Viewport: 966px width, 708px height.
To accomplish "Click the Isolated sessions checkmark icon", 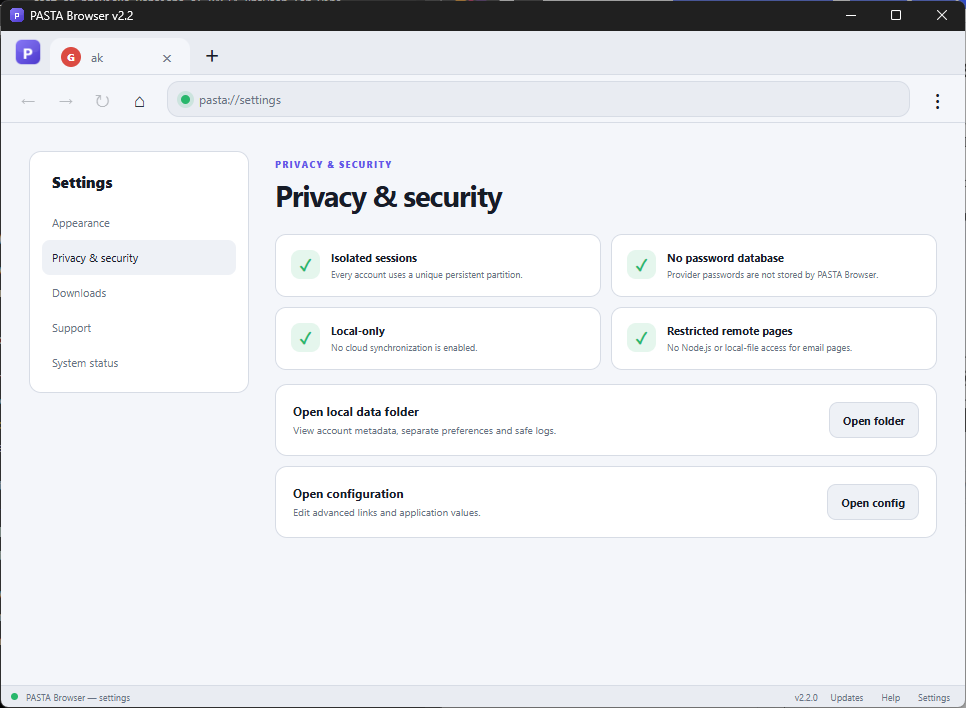I will (306, 265).
